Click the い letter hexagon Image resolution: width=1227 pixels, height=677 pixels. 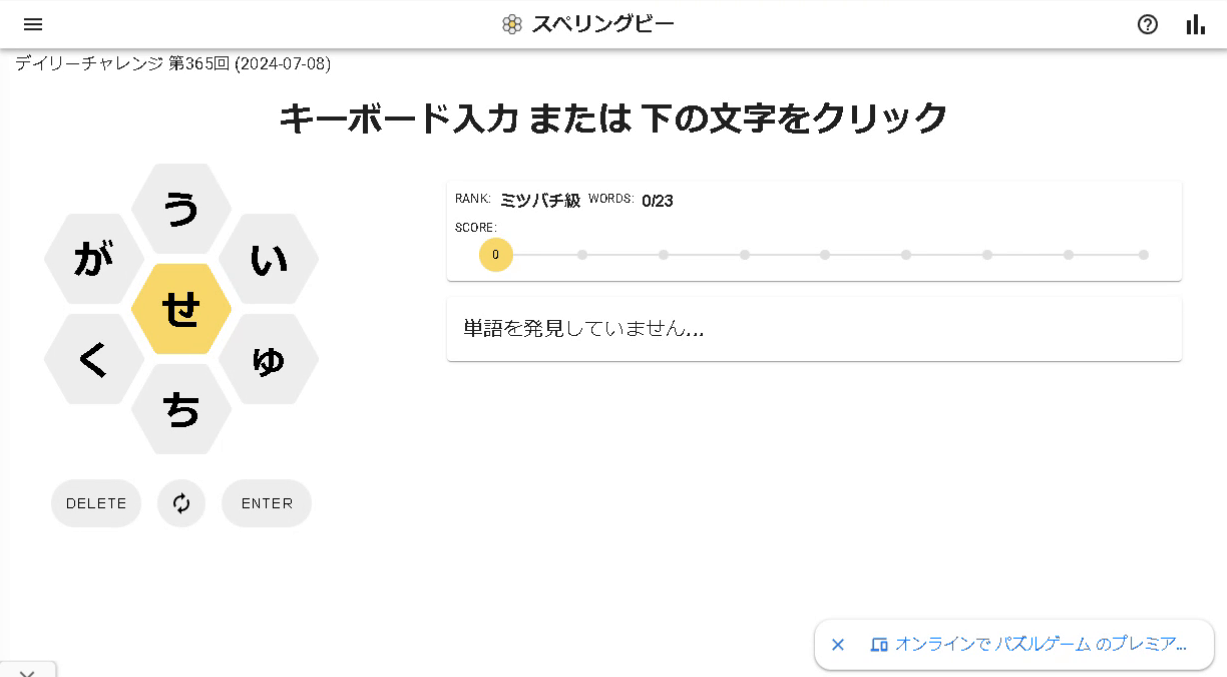click(269, 258)
